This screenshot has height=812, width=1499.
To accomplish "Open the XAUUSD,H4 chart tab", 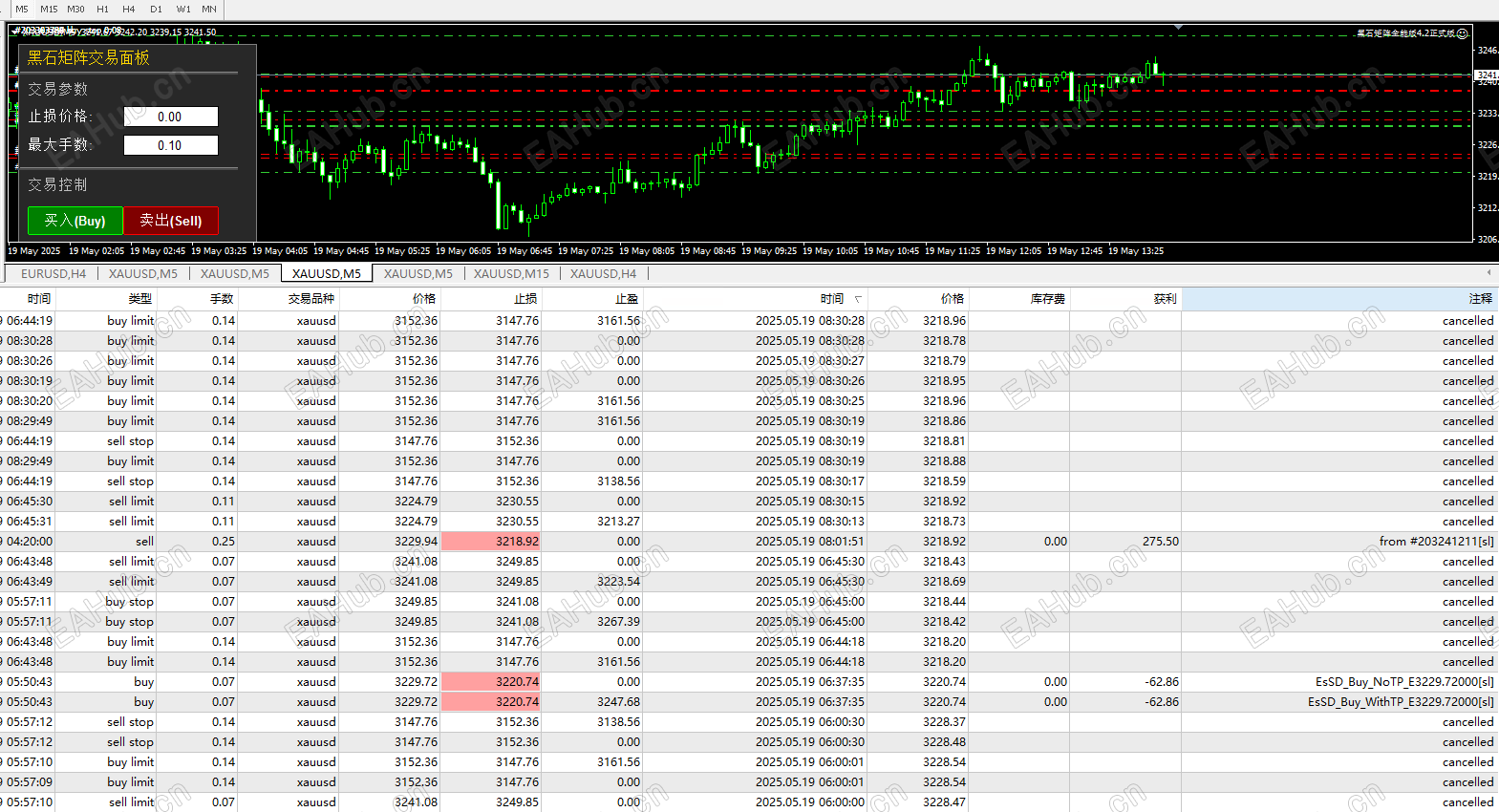I will pyautogui.click(x=603, y=273).
